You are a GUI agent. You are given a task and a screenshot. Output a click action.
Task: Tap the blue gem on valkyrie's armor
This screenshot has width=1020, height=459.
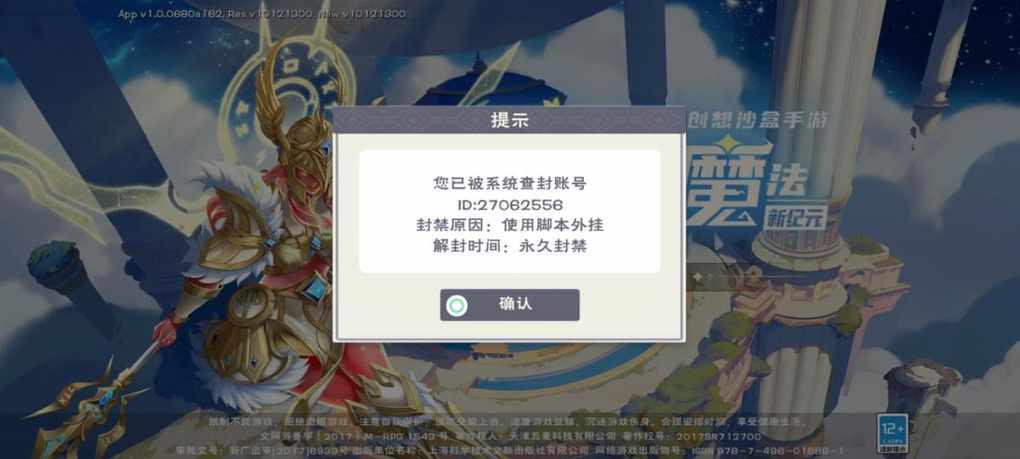pyautogui.click(x=315, y=287)
